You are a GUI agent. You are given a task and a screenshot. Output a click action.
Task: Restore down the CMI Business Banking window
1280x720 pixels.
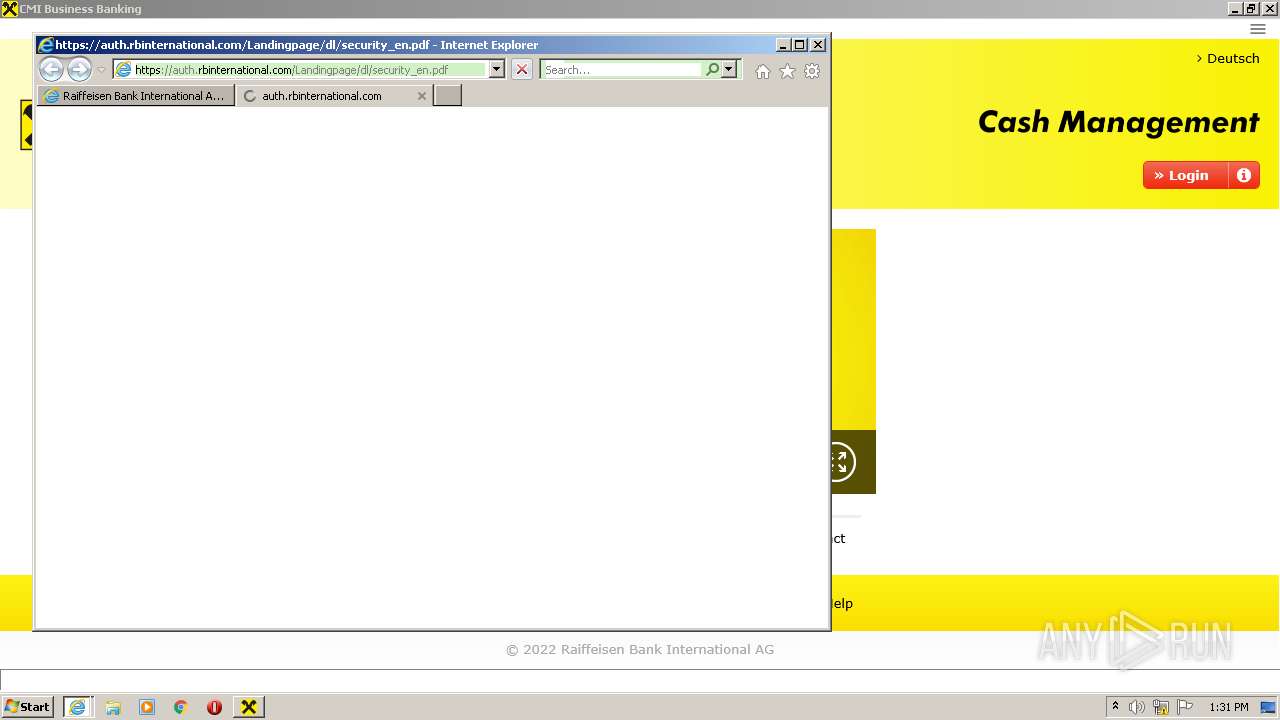coord(1252,8)
